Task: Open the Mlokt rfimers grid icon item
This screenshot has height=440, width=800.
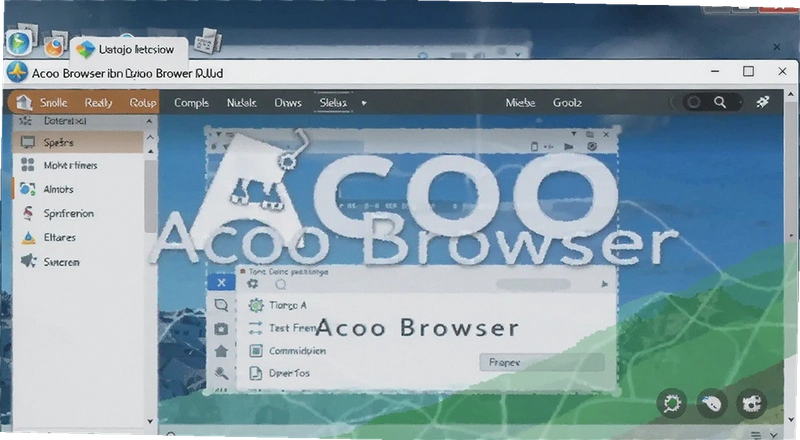Action: tap(28, 165)
